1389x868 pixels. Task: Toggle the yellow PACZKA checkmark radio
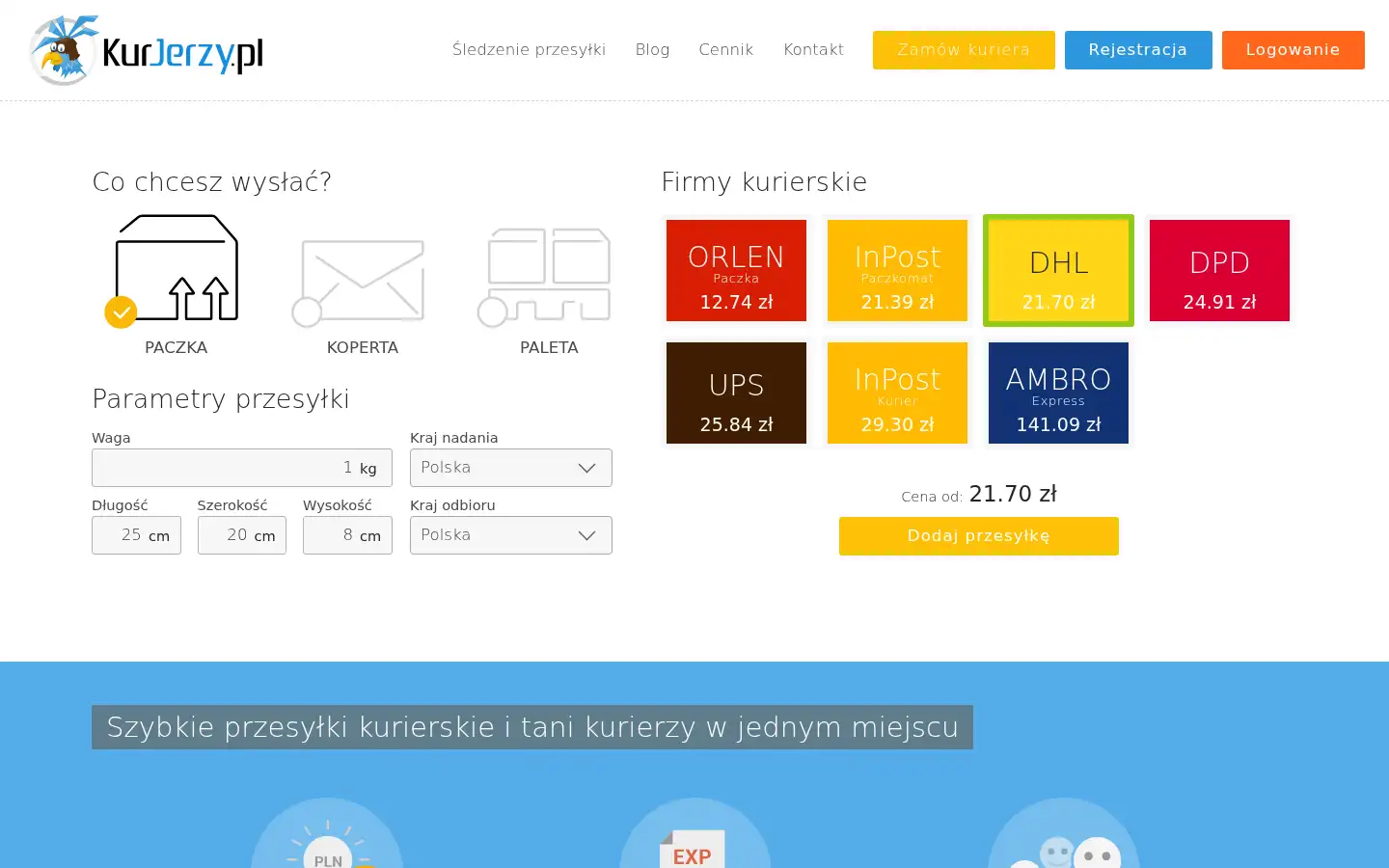[x=121, y=312]
